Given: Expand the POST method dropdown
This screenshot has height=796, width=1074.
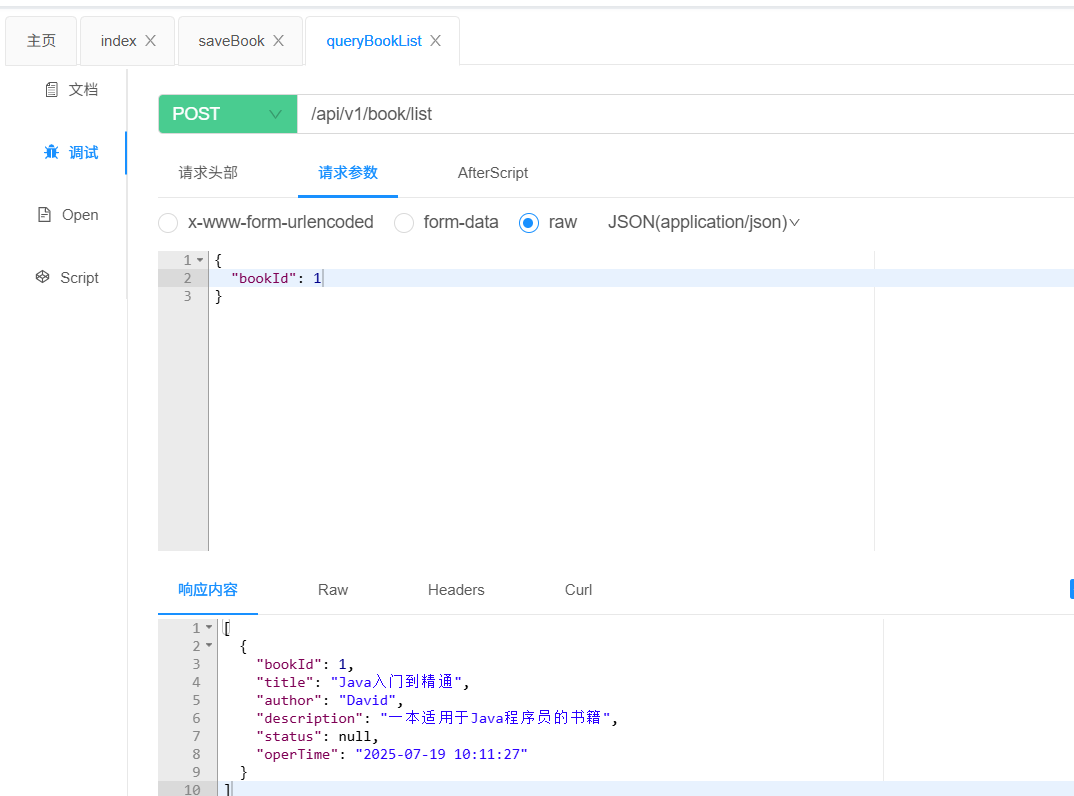Looking at the screenshot, I should (x=273, y=114).
